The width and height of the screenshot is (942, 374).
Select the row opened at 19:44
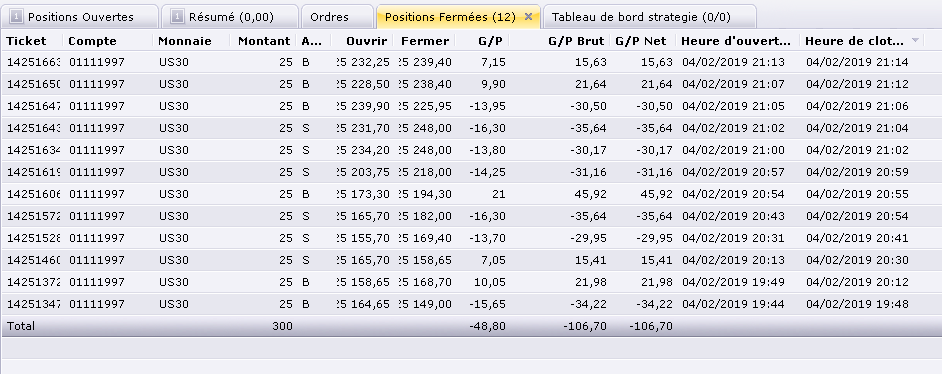(471, 304)
